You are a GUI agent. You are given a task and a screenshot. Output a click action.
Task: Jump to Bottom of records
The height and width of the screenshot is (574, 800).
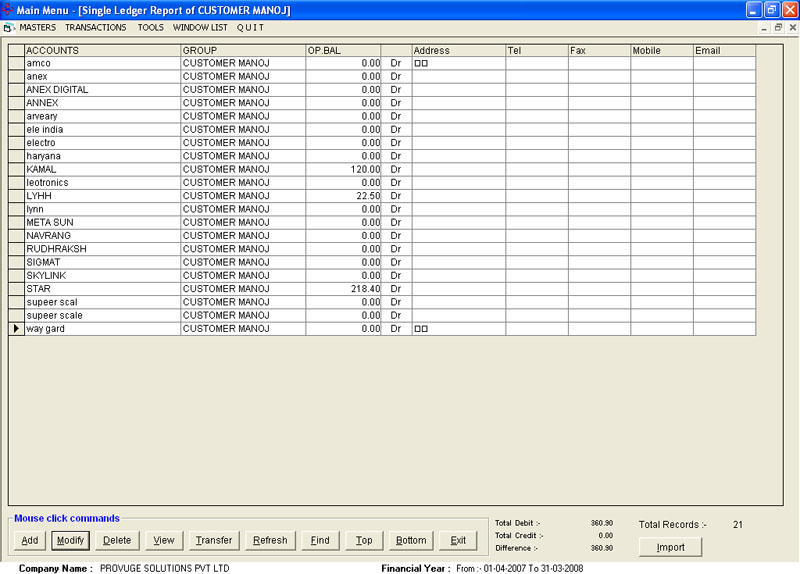(x=411, y=541)
